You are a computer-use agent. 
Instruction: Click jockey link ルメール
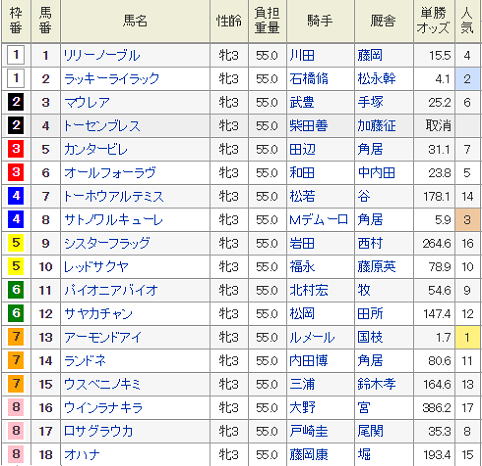pos(312,337)
